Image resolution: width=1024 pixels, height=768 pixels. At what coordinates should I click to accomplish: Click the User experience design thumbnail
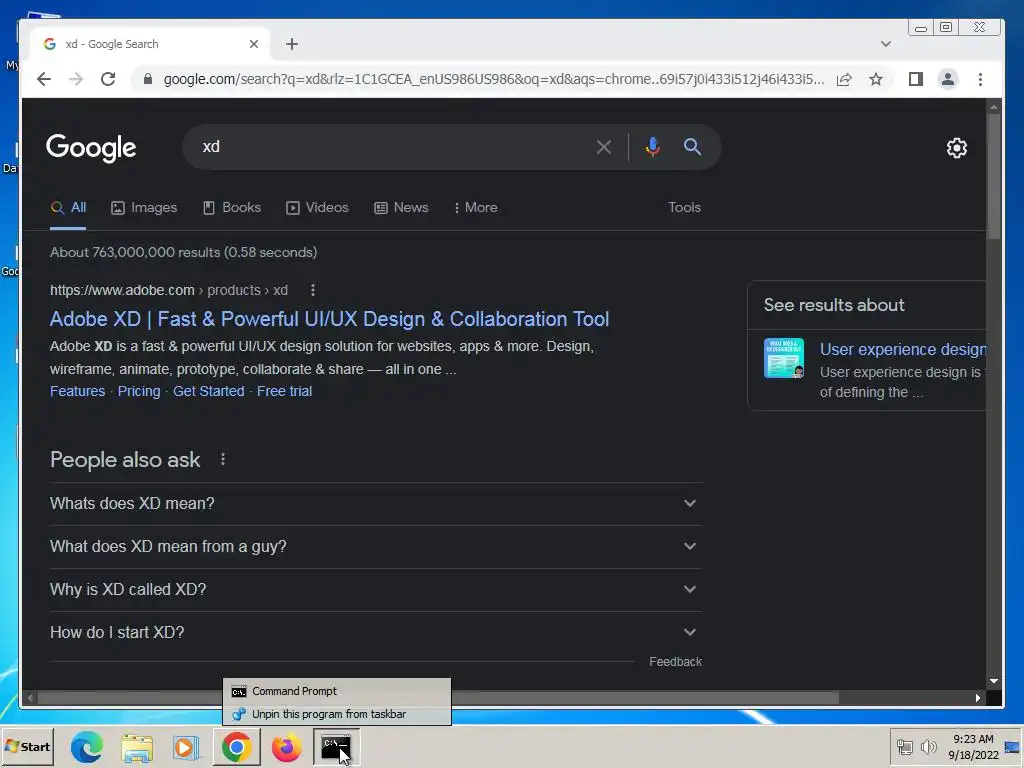tap(784, 358)
